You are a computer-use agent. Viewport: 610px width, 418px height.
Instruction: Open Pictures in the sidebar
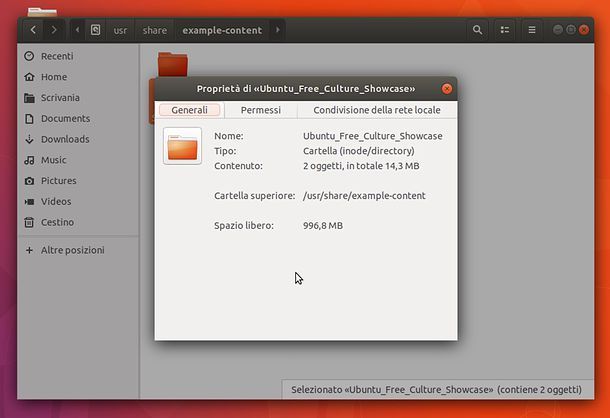78,181
